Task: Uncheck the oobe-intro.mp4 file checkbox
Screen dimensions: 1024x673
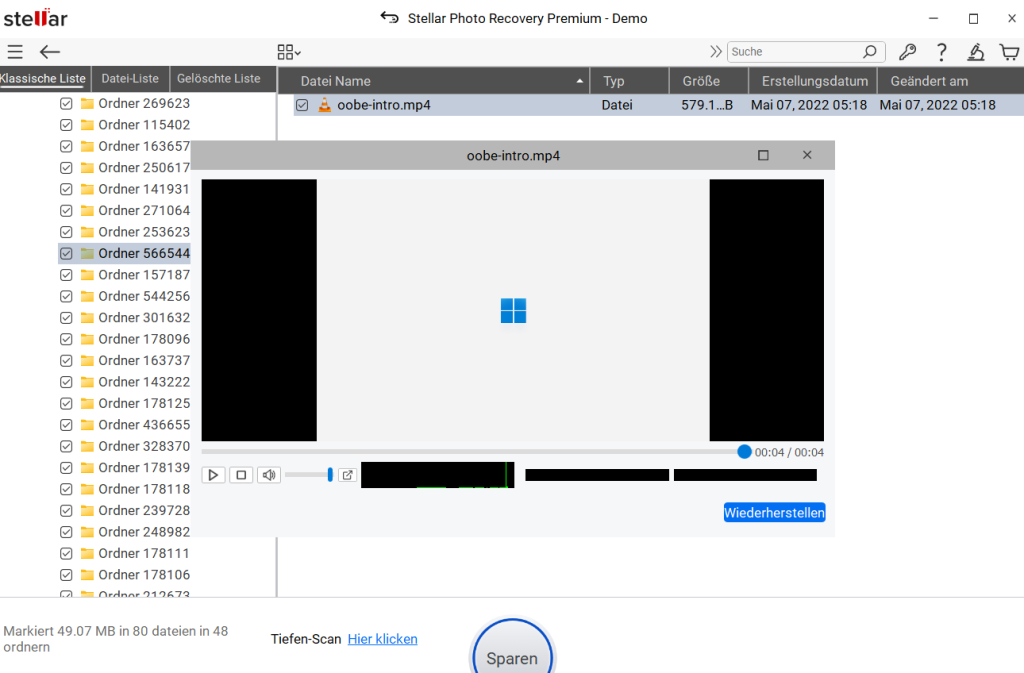Action: 302,105
